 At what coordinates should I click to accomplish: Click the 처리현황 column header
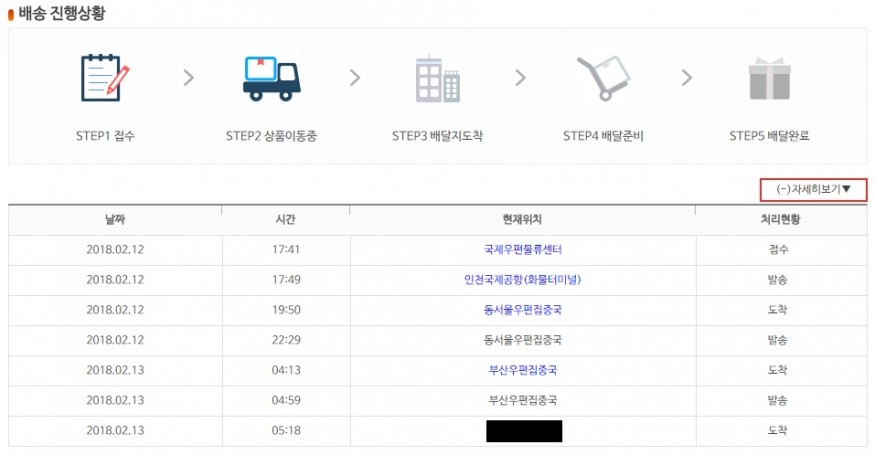(778, 219)
